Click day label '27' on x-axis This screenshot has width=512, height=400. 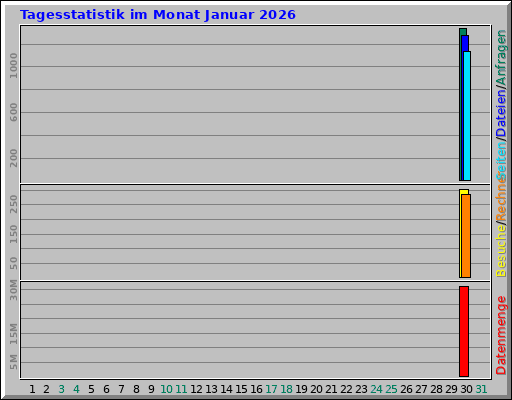point(421,389)
